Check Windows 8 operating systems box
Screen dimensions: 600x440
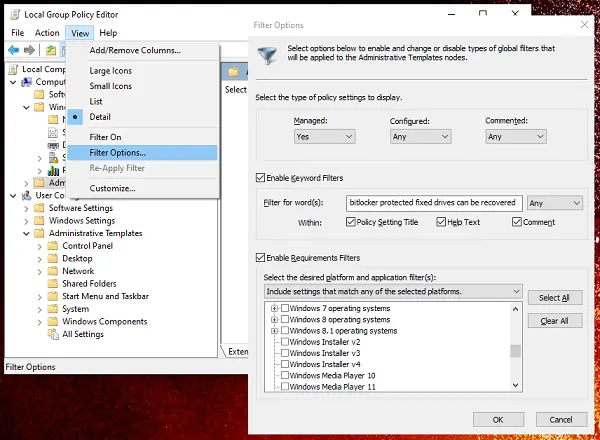click(285, 319)
